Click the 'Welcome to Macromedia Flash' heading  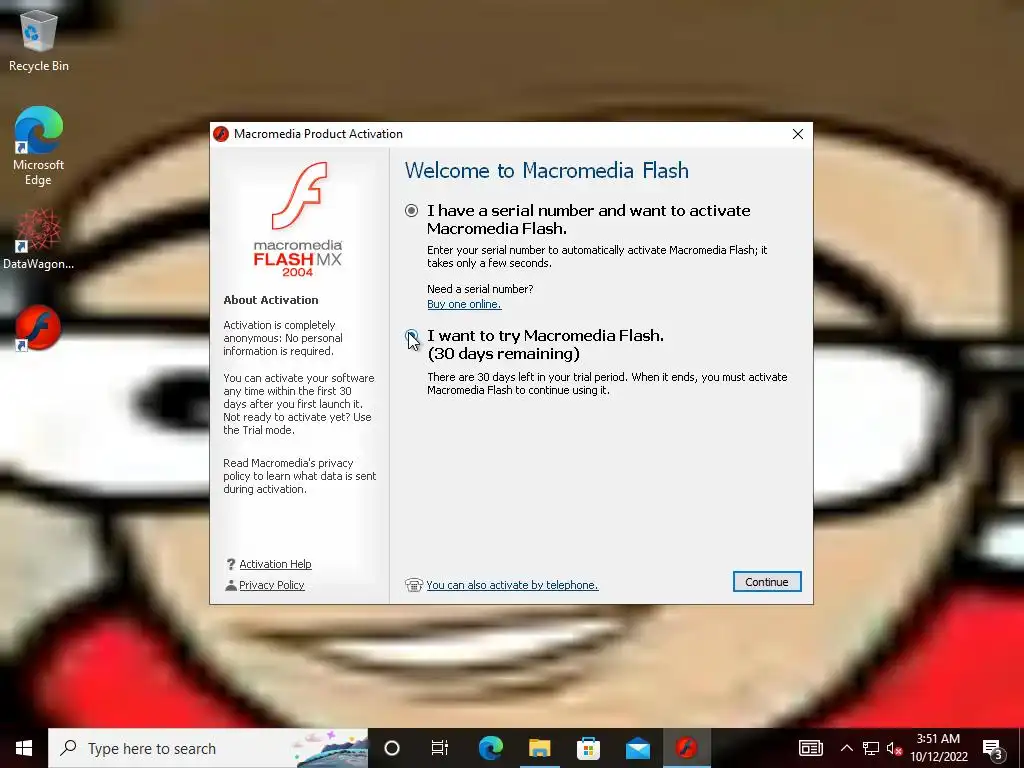click(547, 171)
